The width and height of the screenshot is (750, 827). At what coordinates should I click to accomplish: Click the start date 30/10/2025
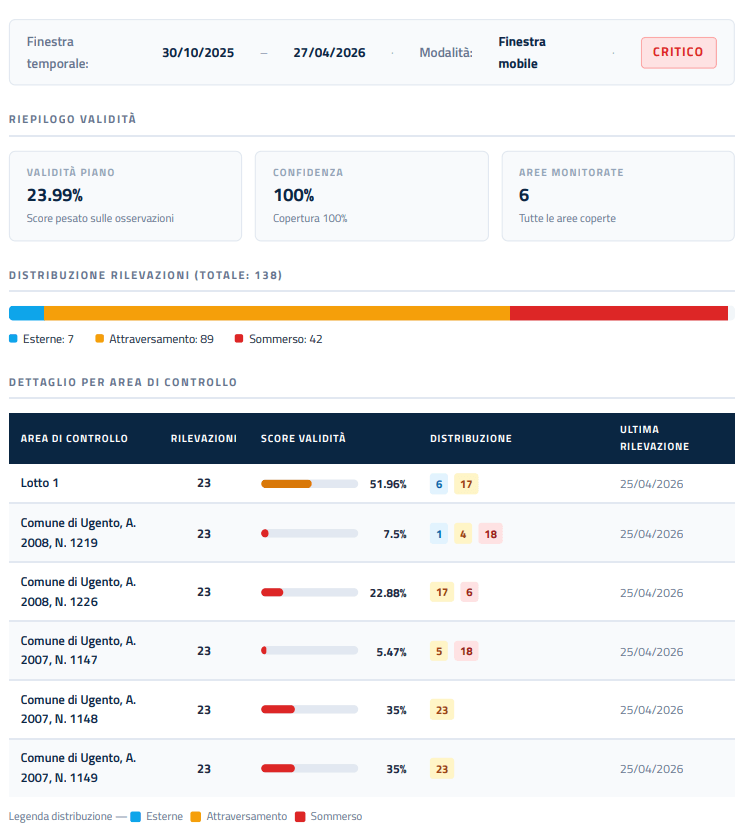pyautogui.click(x=198, y=52)
